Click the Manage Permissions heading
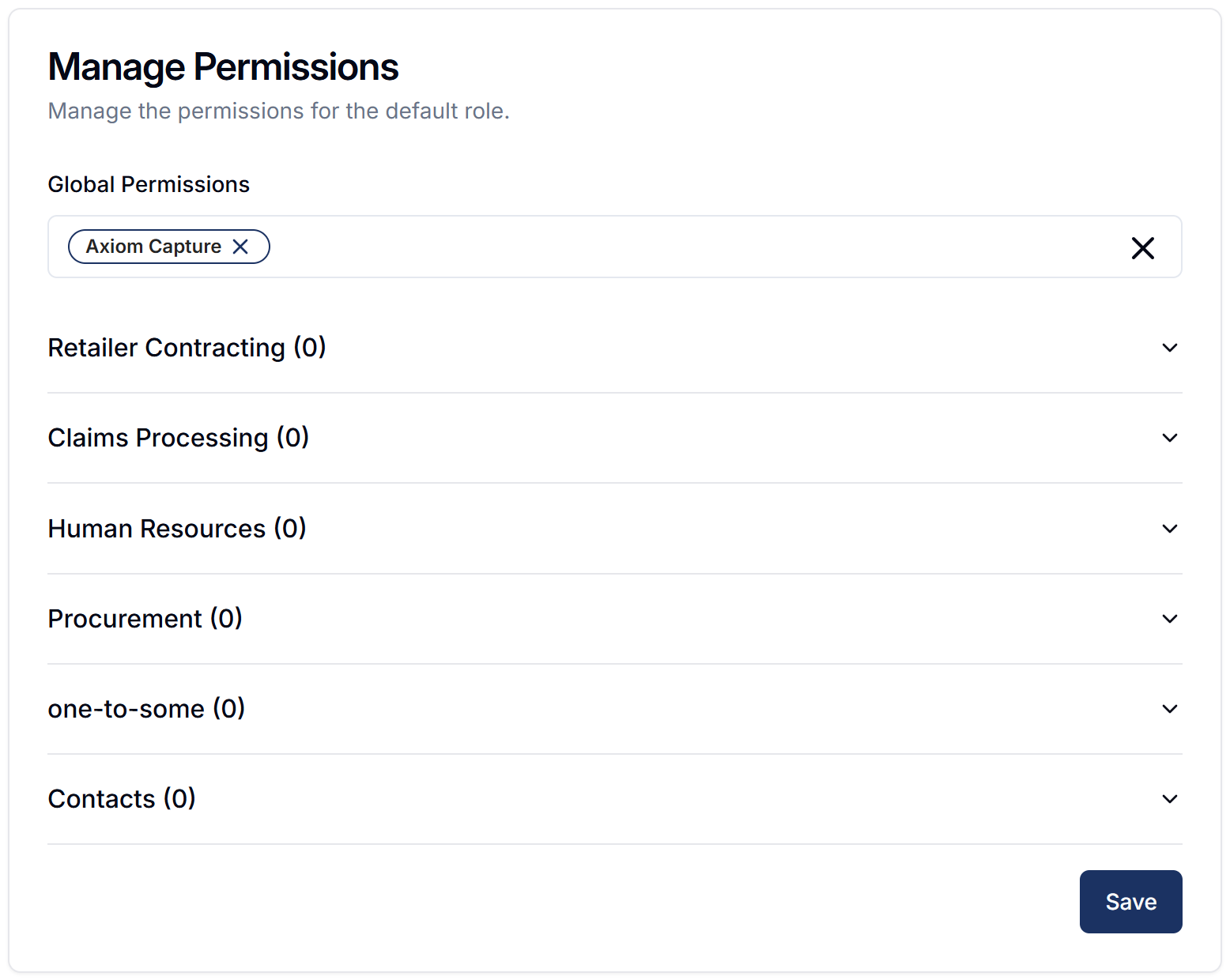The image size is (1230, 980). pyautogui.click(x=223, y=67)
